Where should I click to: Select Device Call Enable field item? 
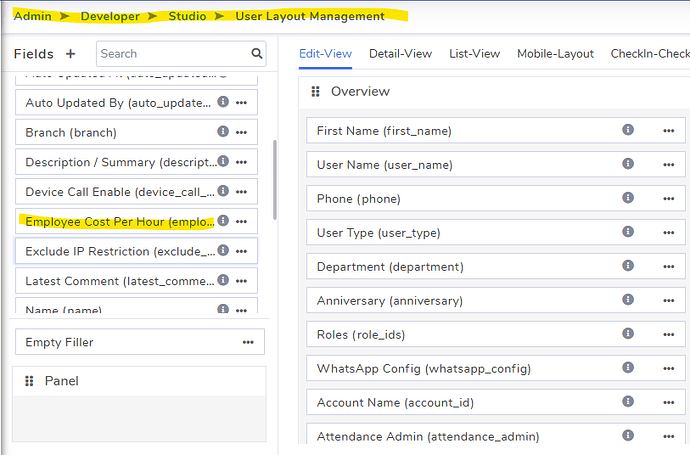pyautogui.click(x=136, y=191)
